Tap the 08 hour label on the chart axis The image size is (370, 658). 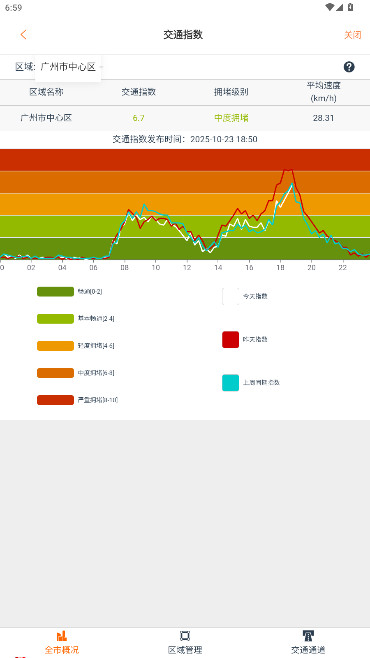tap(125, 268)
